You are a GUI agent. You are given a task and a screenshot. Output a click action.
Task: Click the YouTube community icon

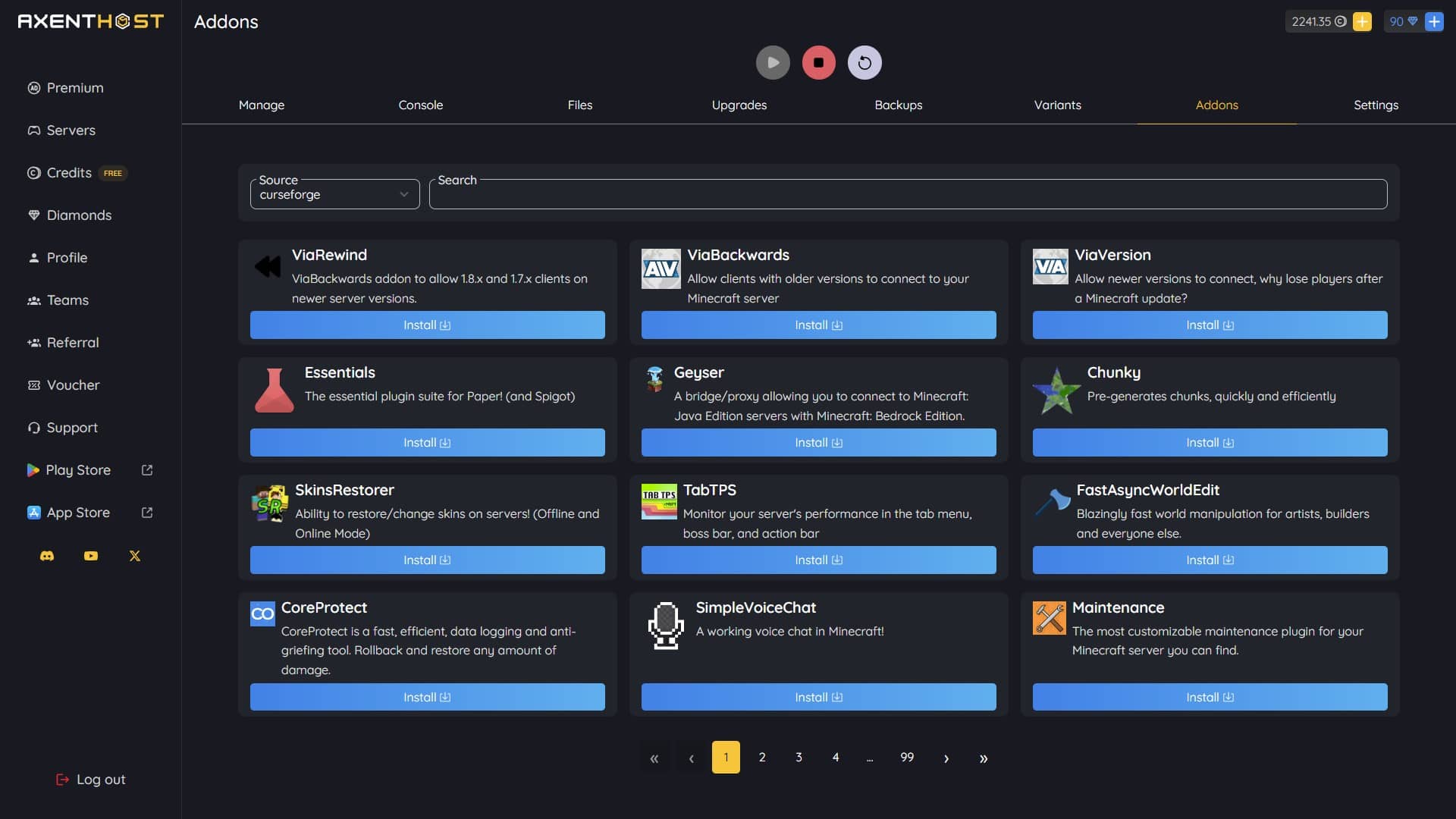pyautogui.click(x=90, y=556)
